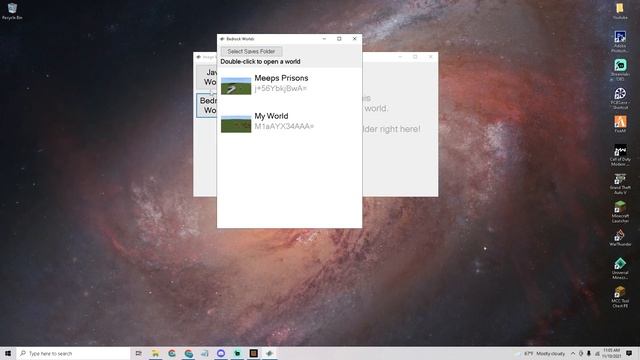The image size is (640, 360).
Task: Open File Explorer from the taskbar
Action: point(155,353)
